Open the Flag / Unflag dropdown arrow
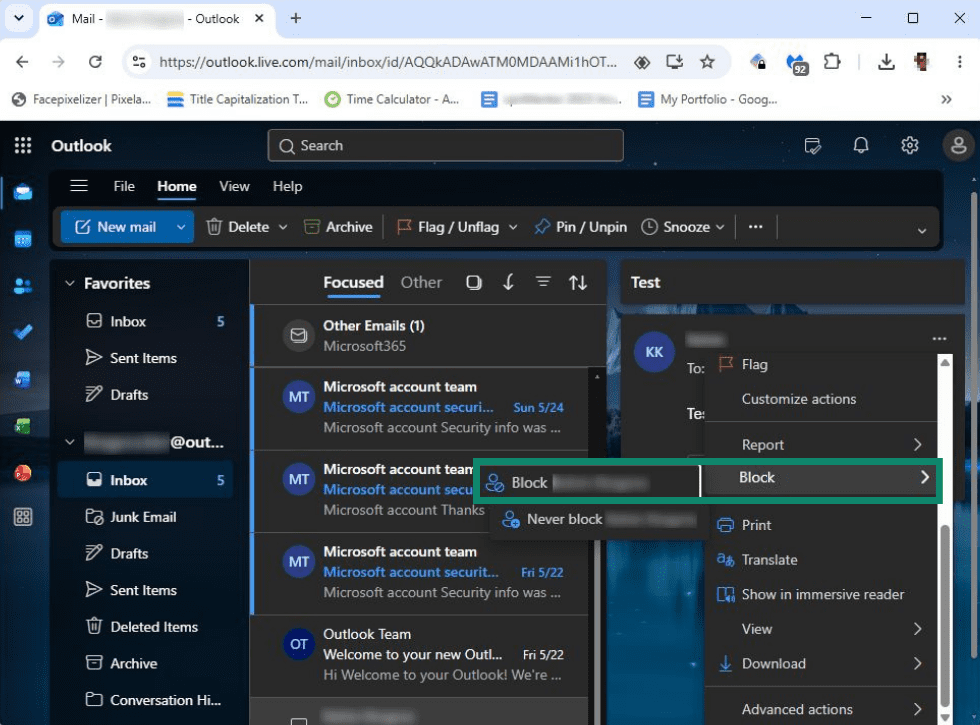 coord(513,227)
